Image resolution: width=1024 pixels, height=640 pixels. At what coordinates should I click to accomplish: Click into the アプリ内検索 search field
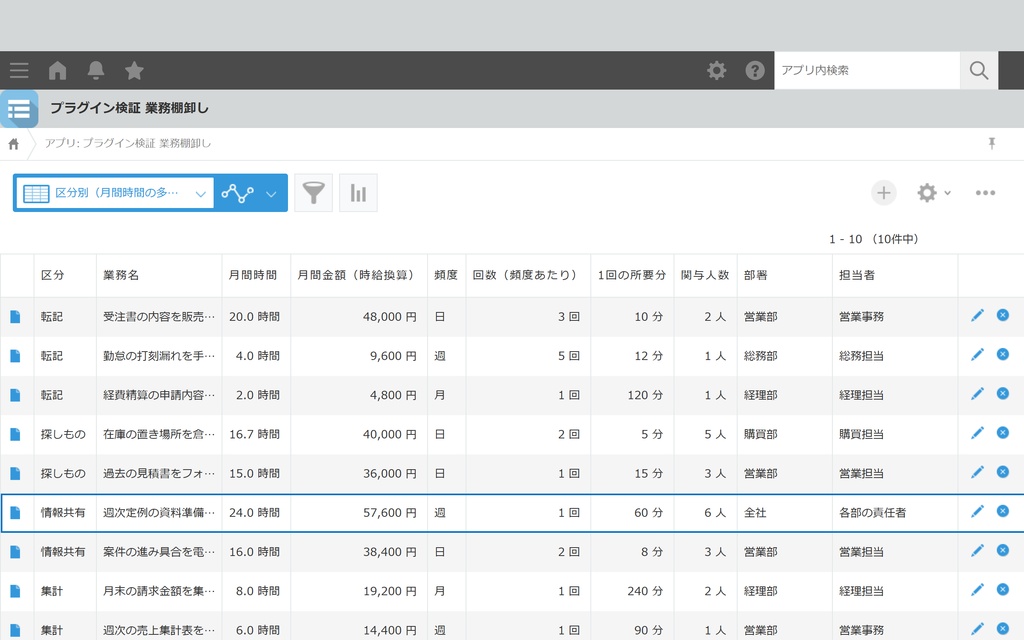click(x=867, y=71)
